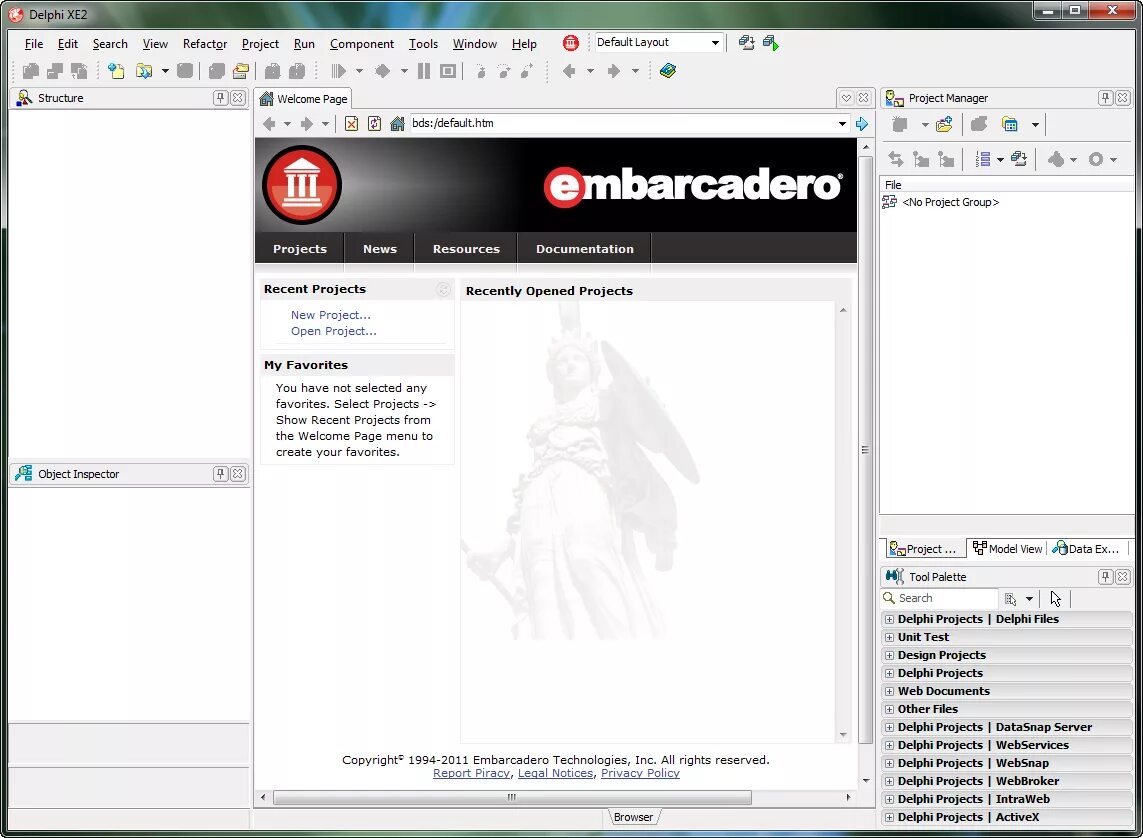Click the bds:/default.htm address field
The image size is (1143, 838).
tap(621, 123)
